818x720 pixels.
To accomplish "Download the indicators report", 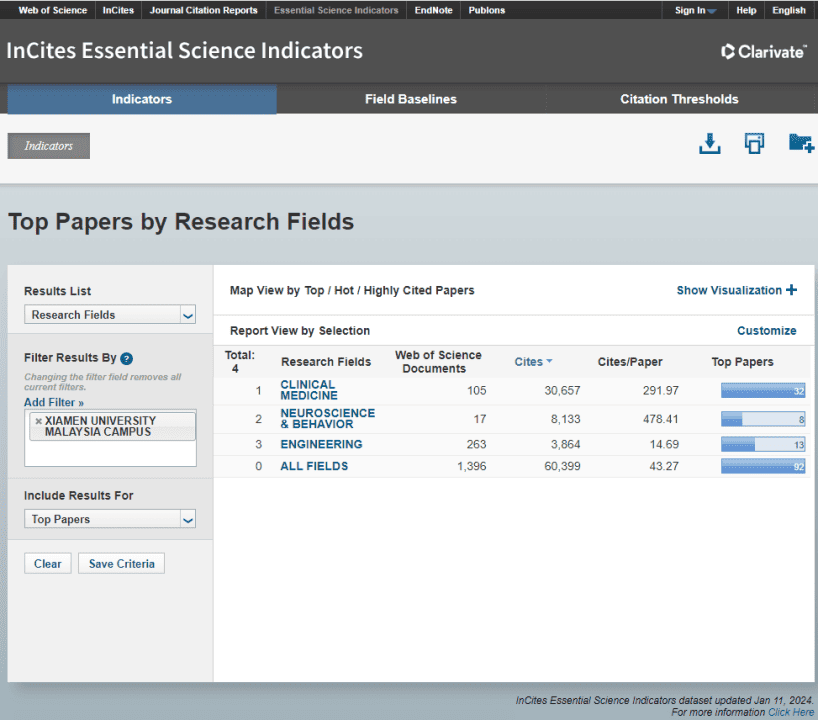I will coord(709,143).
